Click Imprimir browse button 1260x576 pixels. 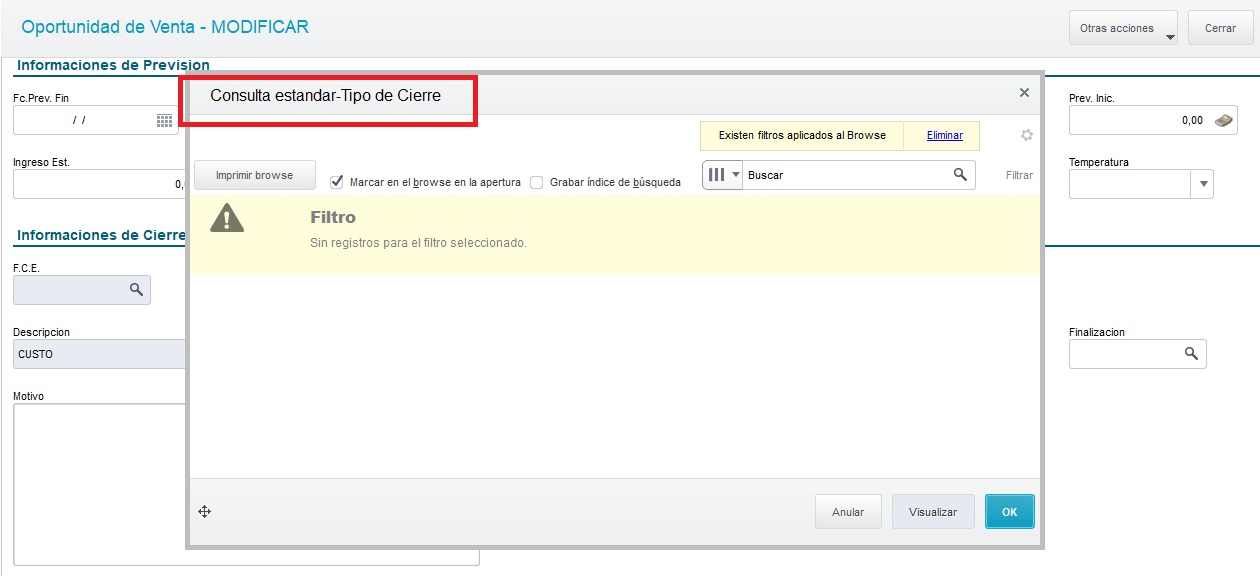254,175
